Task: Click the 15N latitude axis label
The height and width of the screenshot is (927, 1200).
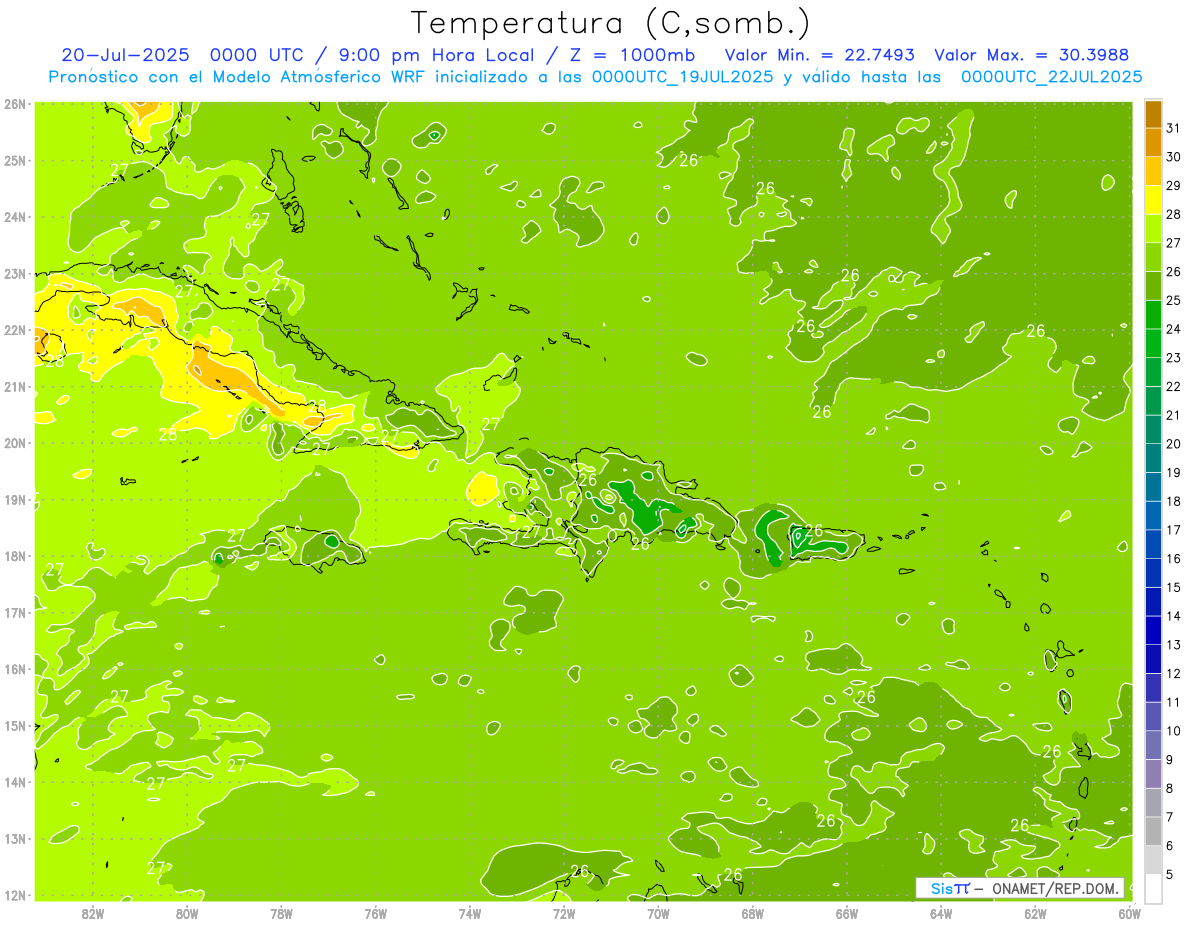Action: pos(15,725)
